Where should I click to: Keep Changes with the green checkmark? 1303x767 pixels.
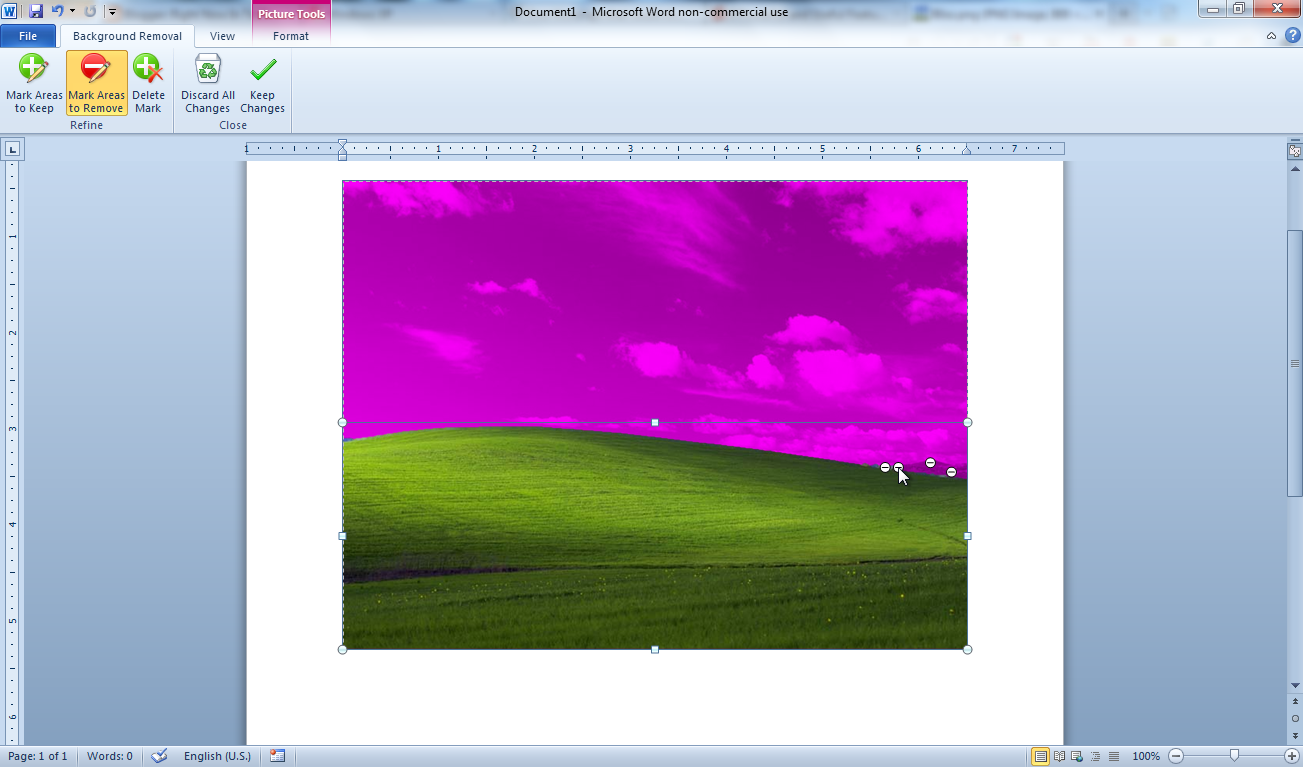point(262,84)
